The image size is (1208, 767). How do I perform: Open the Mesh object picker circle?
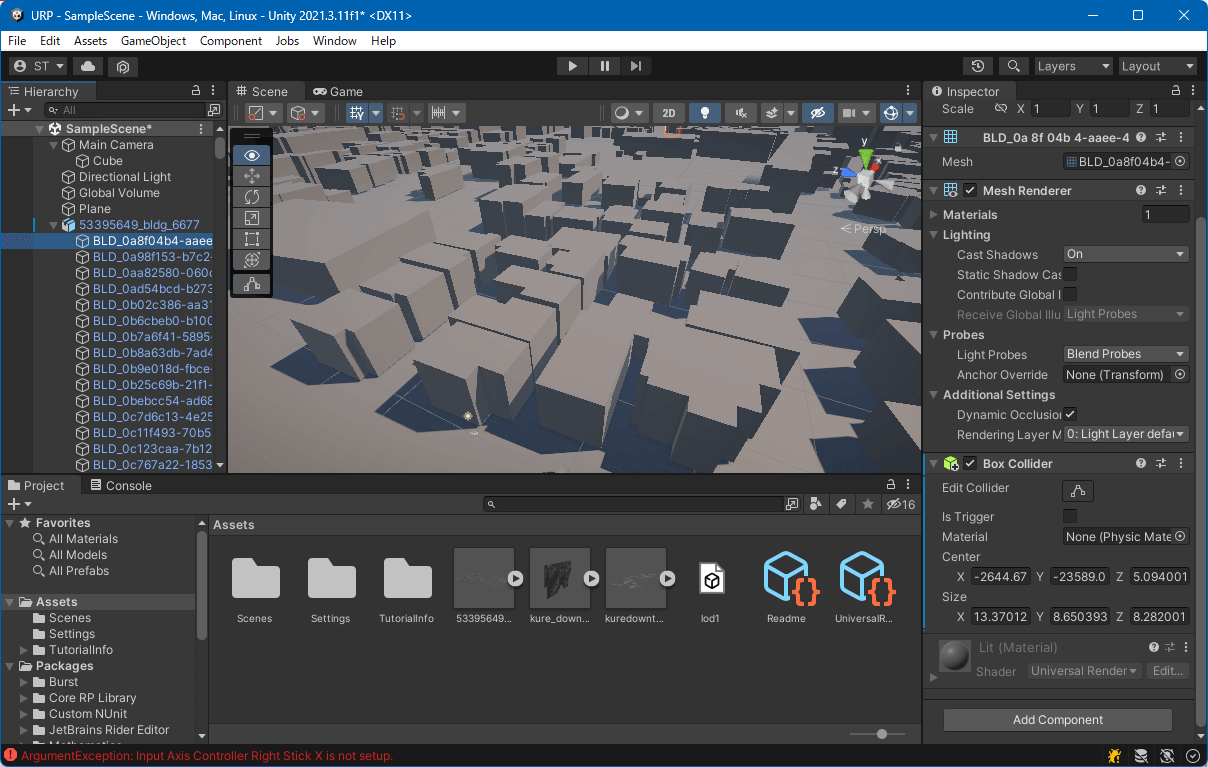[x=1180, y=161]
